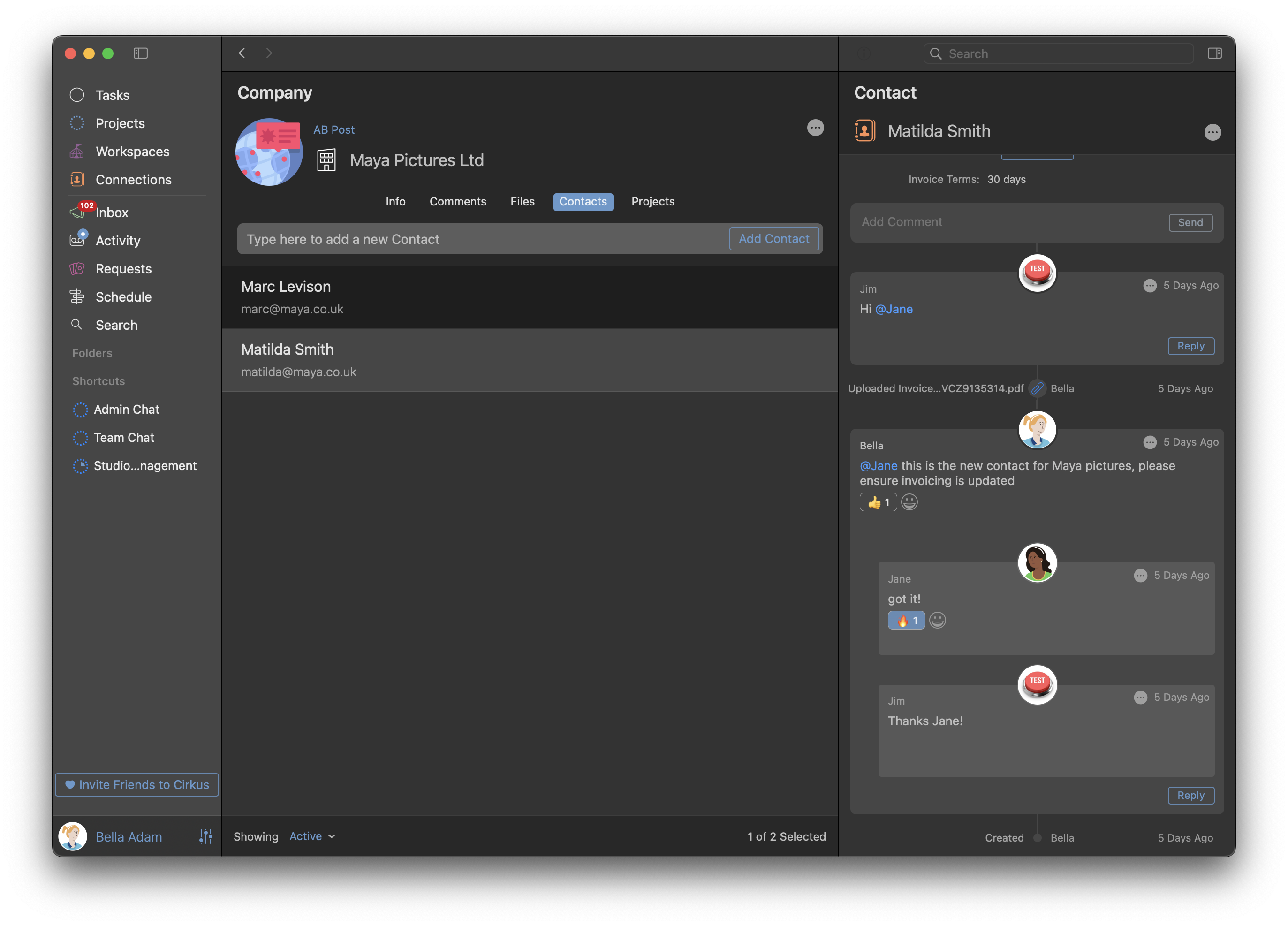Open the Workspaces icon in sidebar
This screenshot has height=926, width=1288.
pos(76,152)
